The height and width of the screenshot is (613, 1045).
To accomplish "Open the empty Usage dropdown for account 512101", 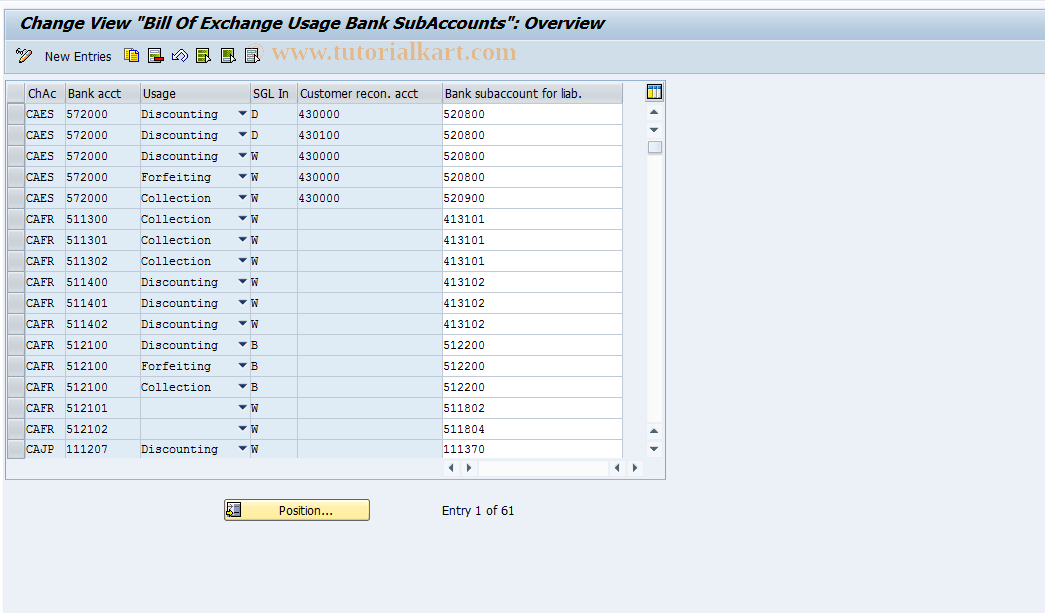I will 242,407.
